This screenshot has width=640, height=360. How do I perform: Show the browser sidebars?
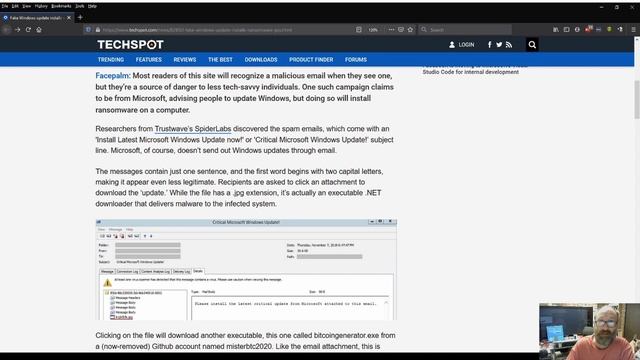click(x=567, y=30)
